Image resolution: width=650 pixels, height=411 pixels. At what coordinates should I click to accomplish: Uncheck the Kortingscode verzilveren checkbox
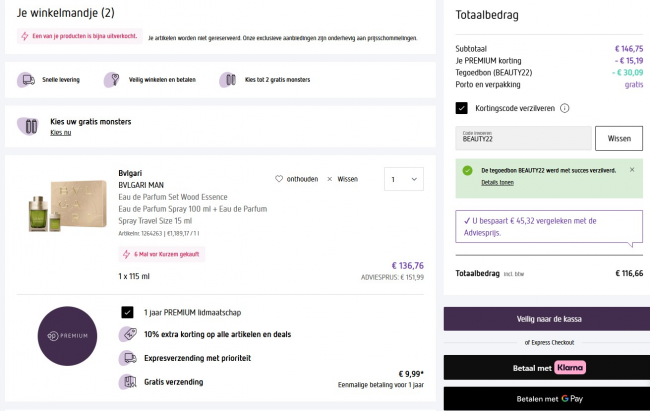click(462, 108)
